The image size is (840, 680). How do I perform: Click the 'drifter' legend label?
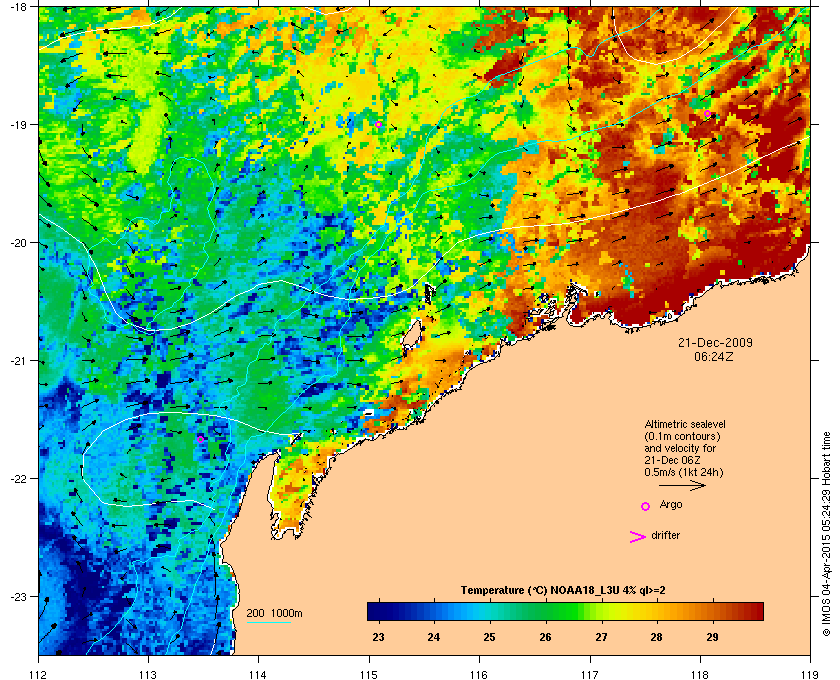coord(665,535)
